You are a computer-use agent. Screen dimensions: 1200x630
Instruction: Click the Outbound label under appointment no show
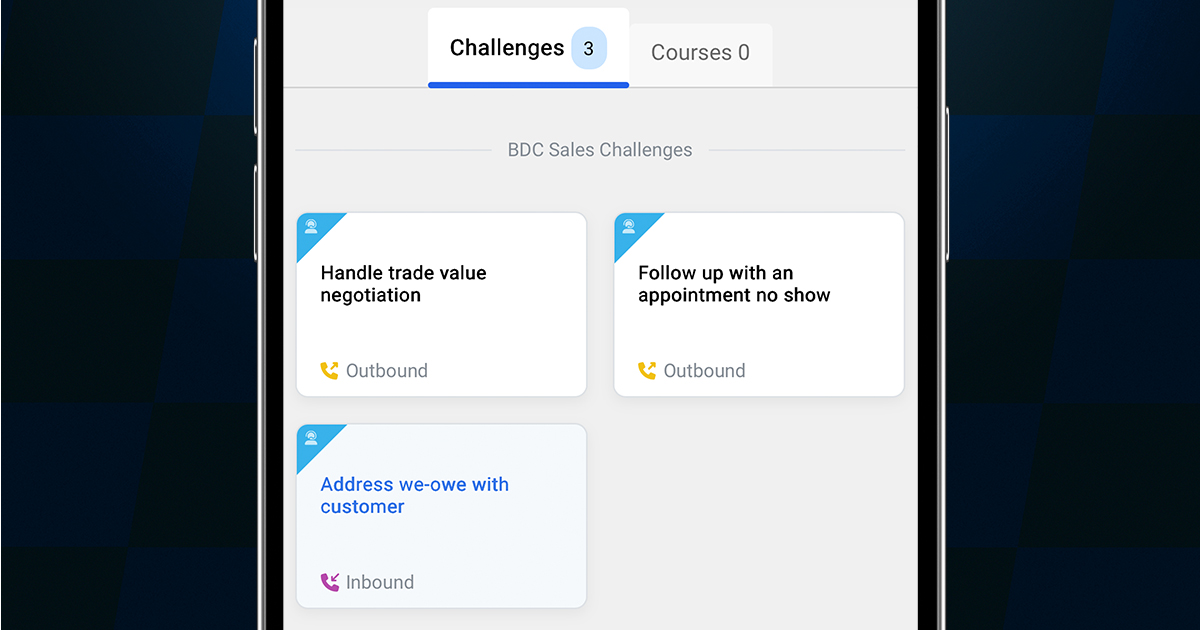coord(705,371)
